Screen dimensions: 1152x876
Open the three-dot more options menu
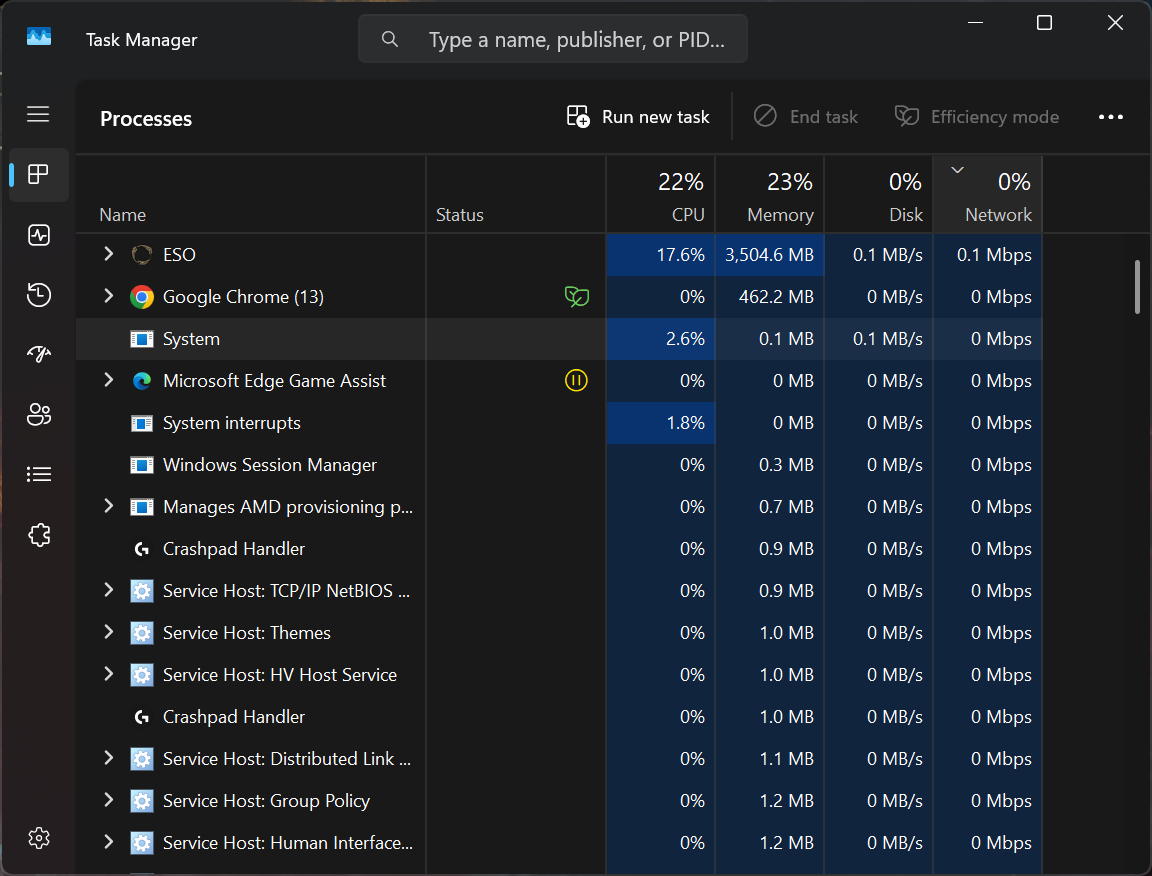tap(1110, 117)
